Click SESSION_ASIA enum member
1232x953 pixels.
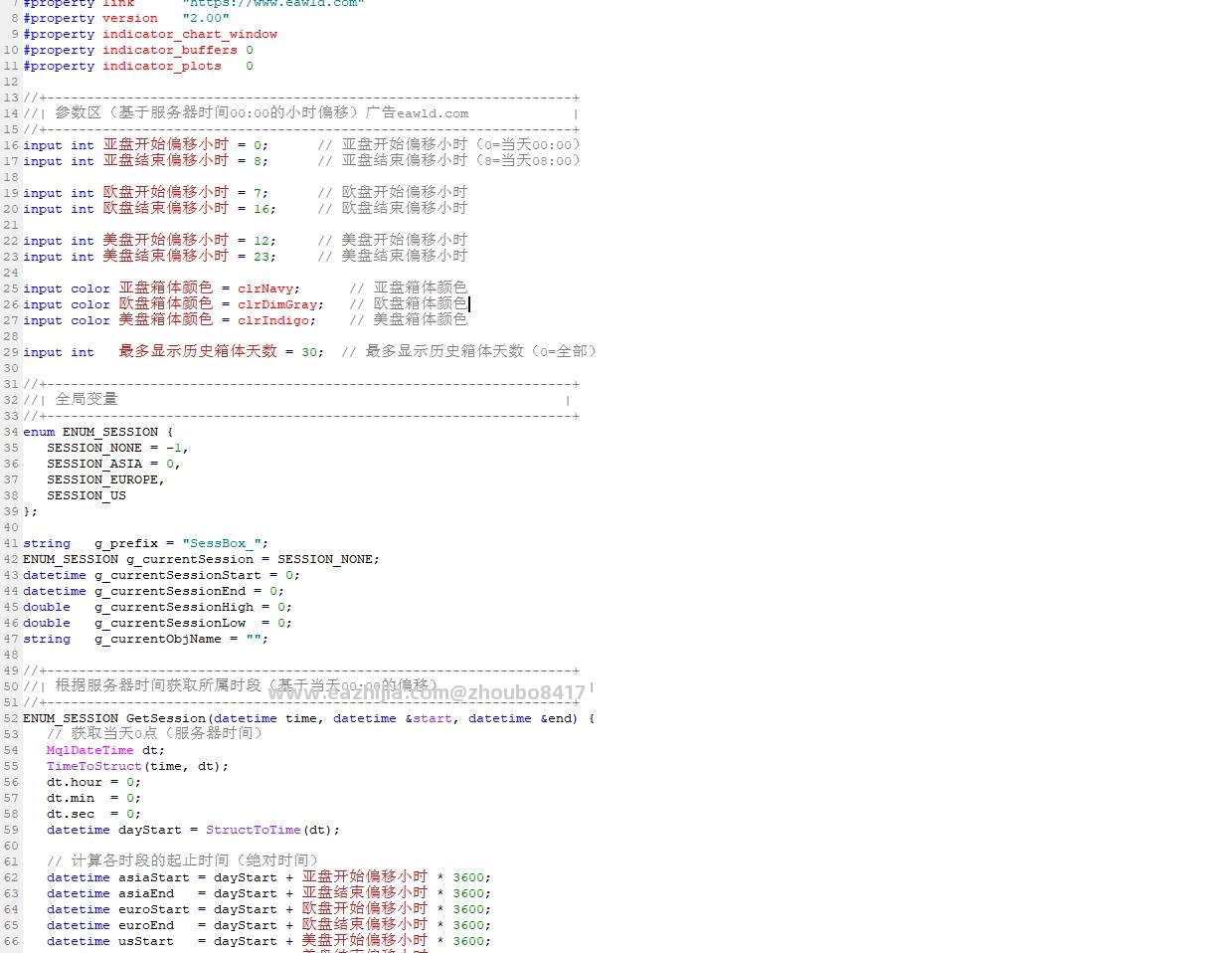94,464
